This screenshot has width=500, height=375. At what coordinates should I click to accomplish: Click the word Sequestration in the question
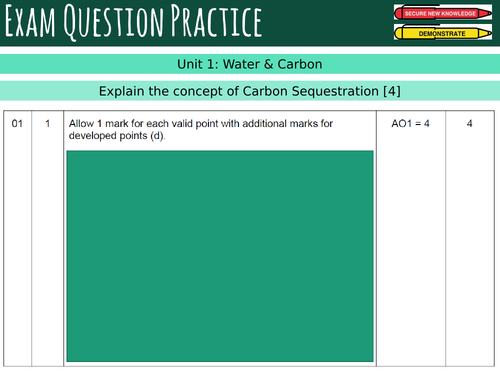pos(335,91)
